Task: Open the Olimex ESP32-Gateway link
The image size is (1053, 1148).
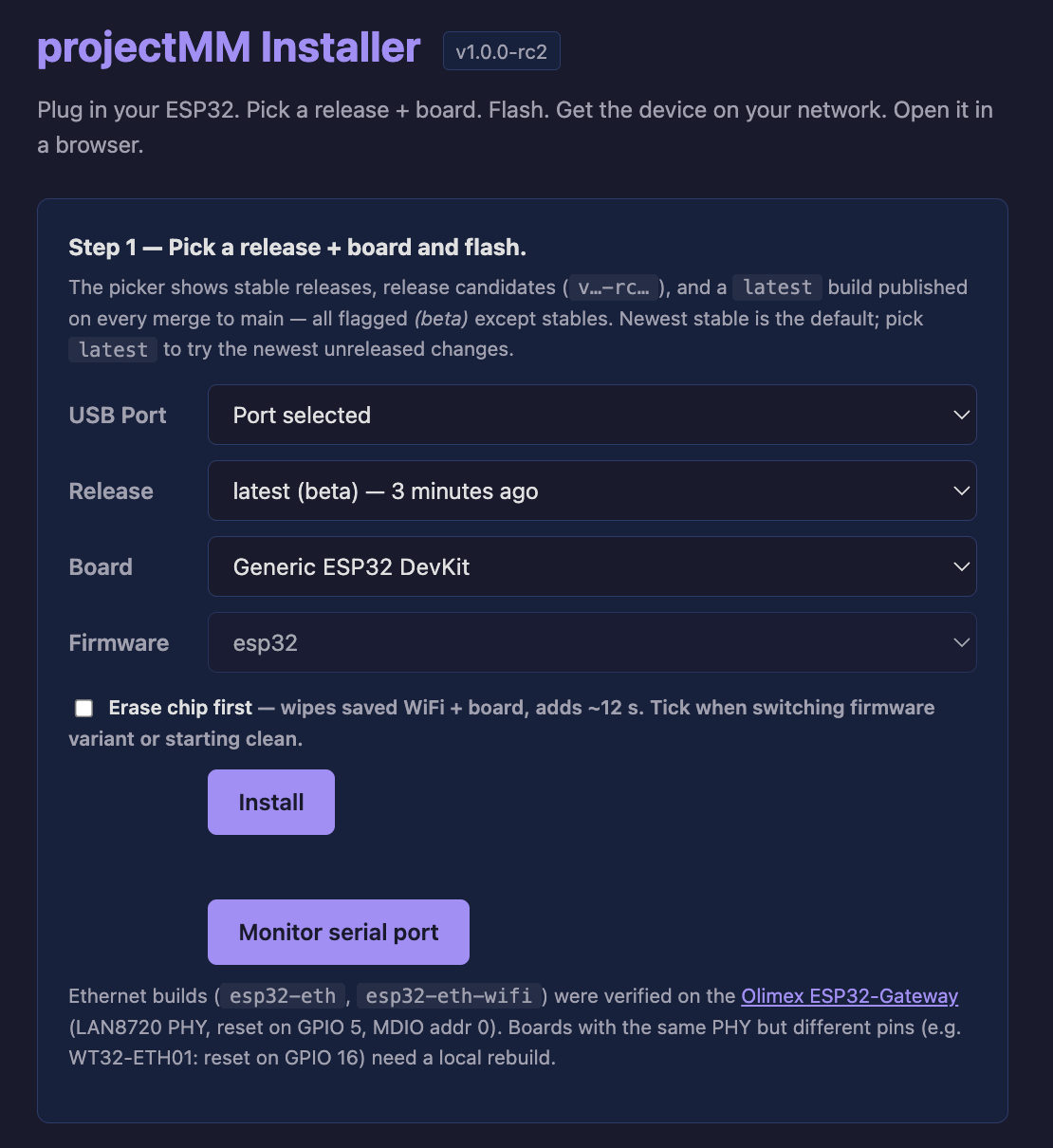Action: (850, 996)
